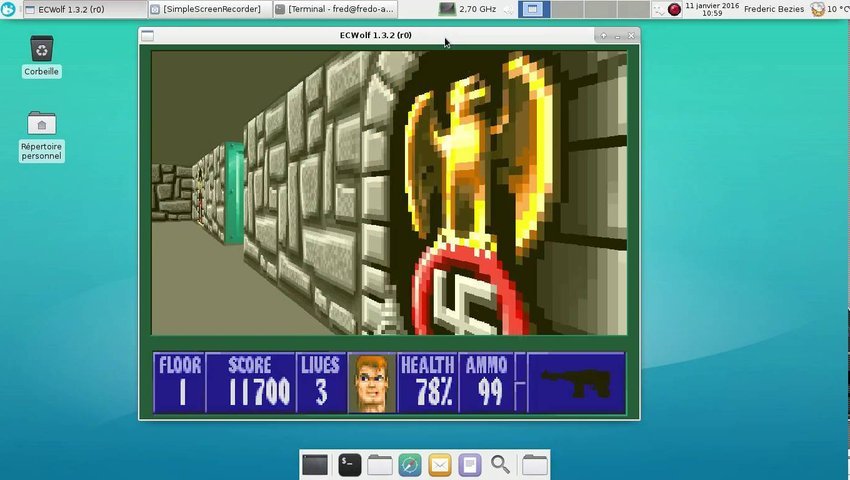Select the second workspace in switcher
This screenshot has height=480, width=850.
click(x=567, y=9)
